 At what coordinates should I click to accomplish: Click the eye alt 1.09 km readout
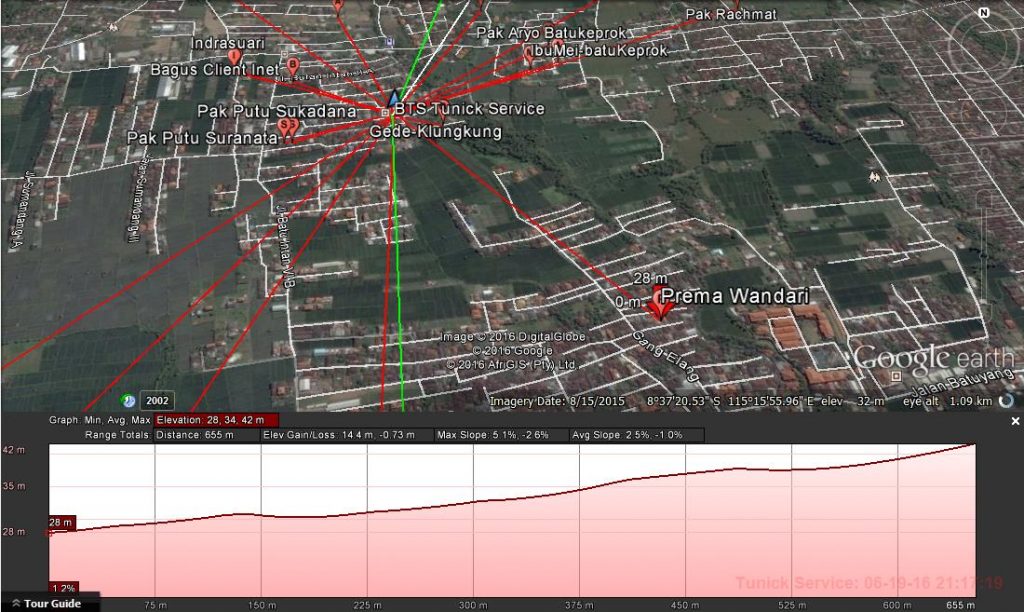[948, 401]
